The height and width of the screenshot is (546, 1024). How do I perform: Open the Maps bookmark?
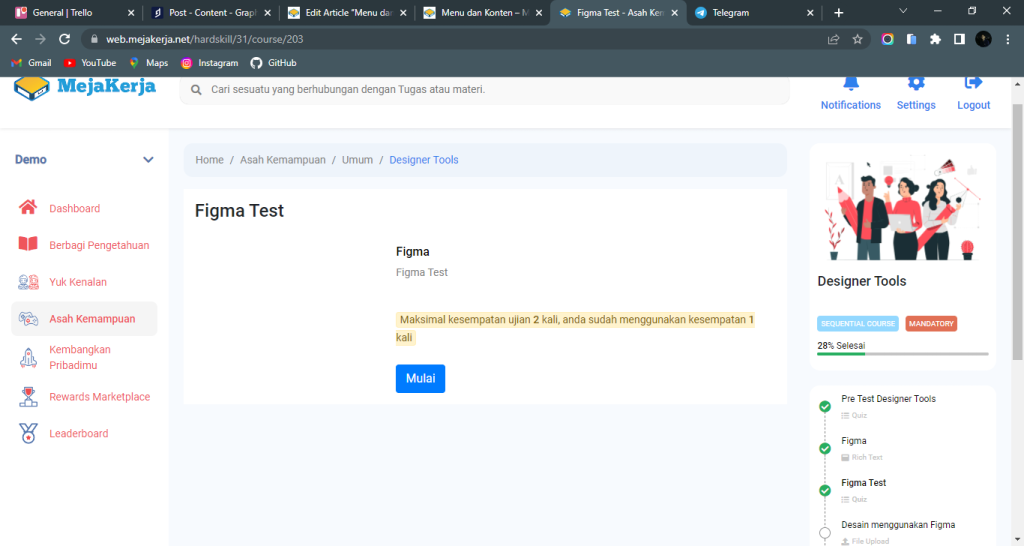coord(149,63)
